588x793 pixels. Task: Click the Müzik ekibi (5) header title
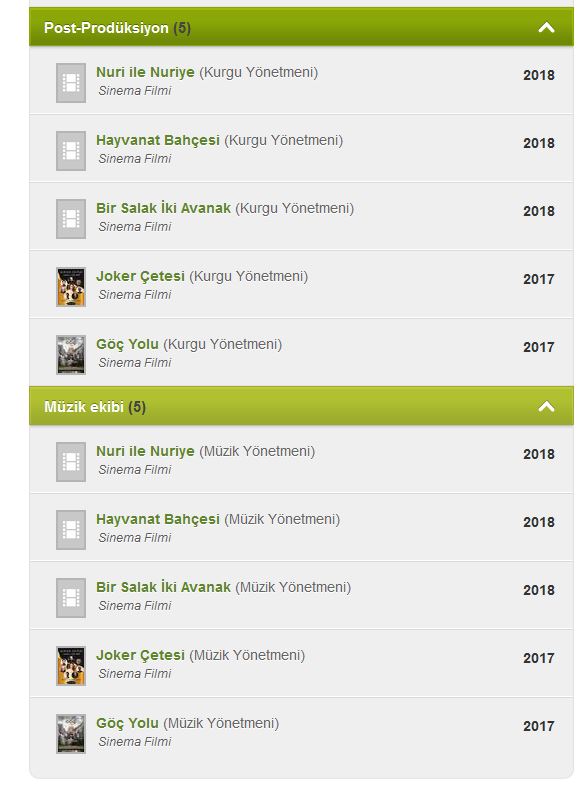point(95,407)
